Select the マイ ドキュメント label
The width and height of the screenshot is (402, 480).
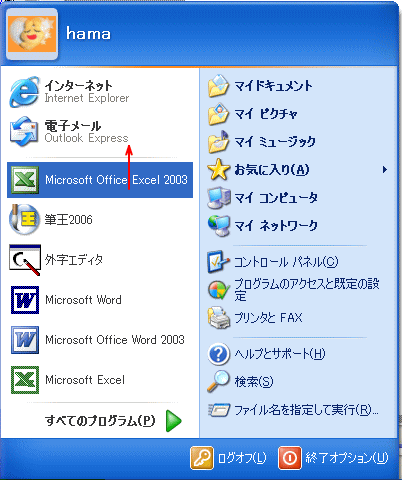point(274,86)
